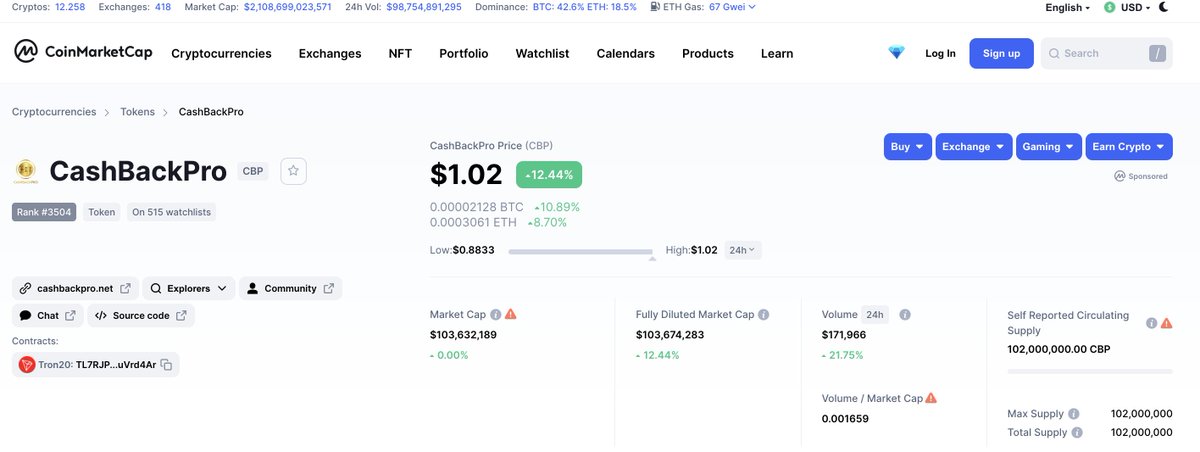Click the CashBackPro coin logo
The width and height of the screenshot is (1200, 452).
[x=26, y=172]
